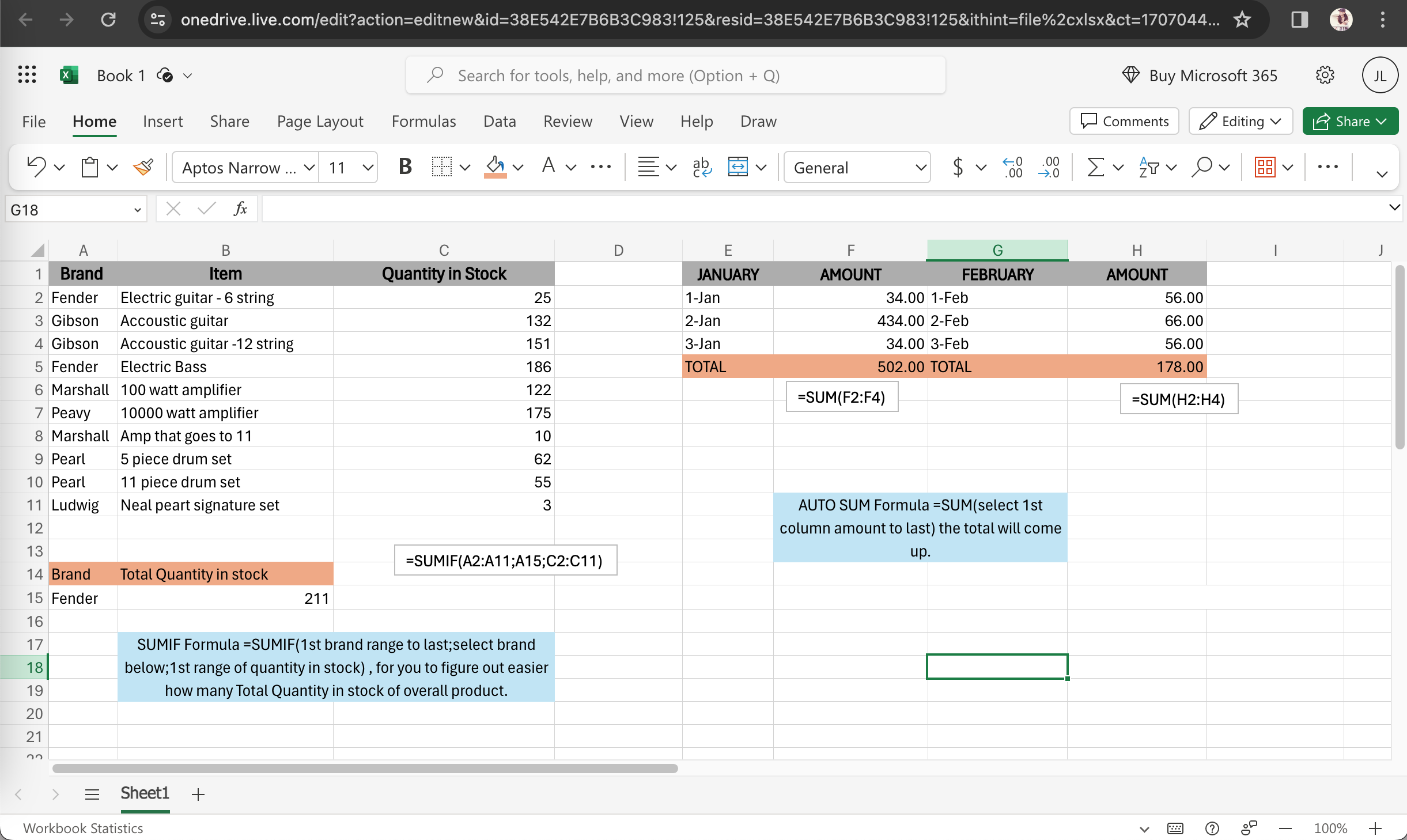Open the Name Box dropdown arrow
Viewport: 1407px width, 840px height.
[137, 210]
